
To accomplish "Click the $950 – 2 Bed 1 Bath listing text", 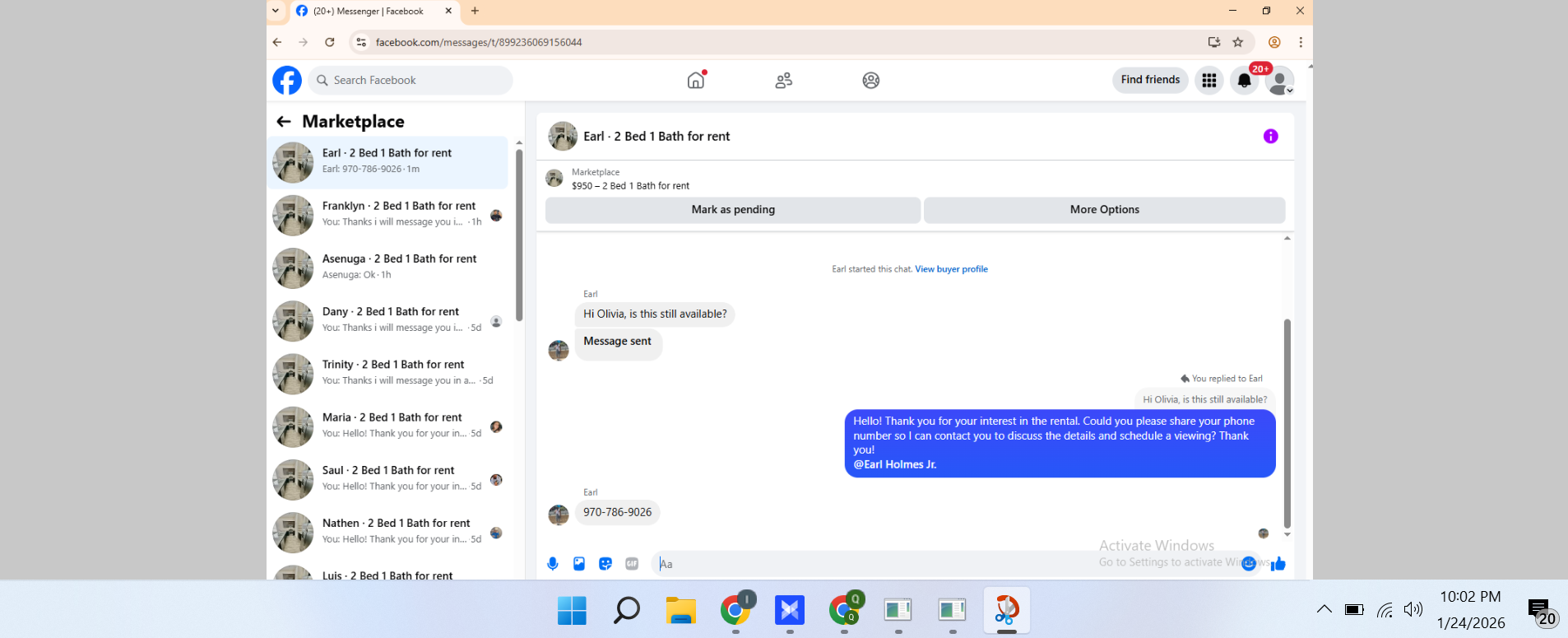I will 630,186.
